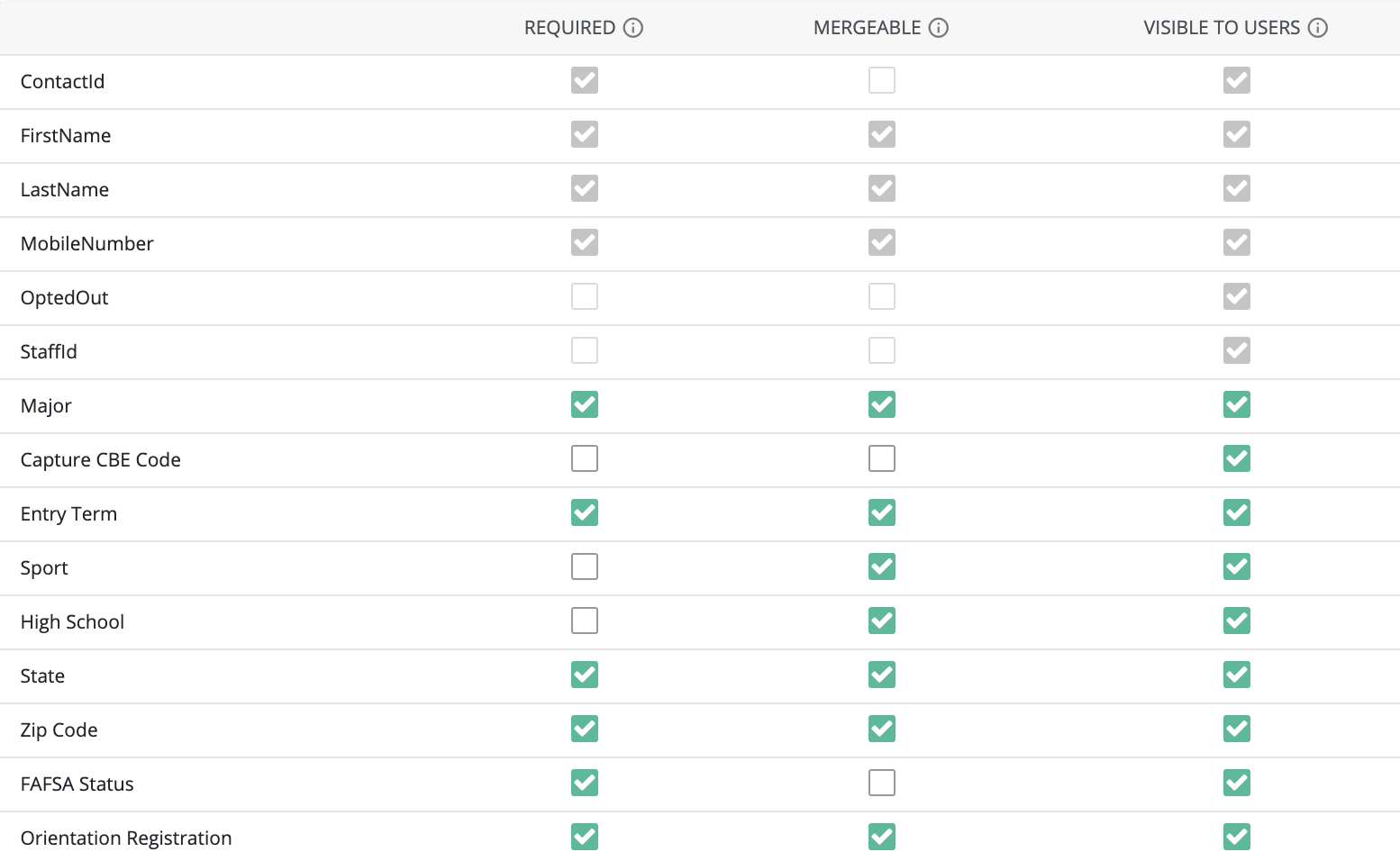
Task: Disable Mergeable for Entry Term
Action: pyautogui.click(x=882, y=512)
